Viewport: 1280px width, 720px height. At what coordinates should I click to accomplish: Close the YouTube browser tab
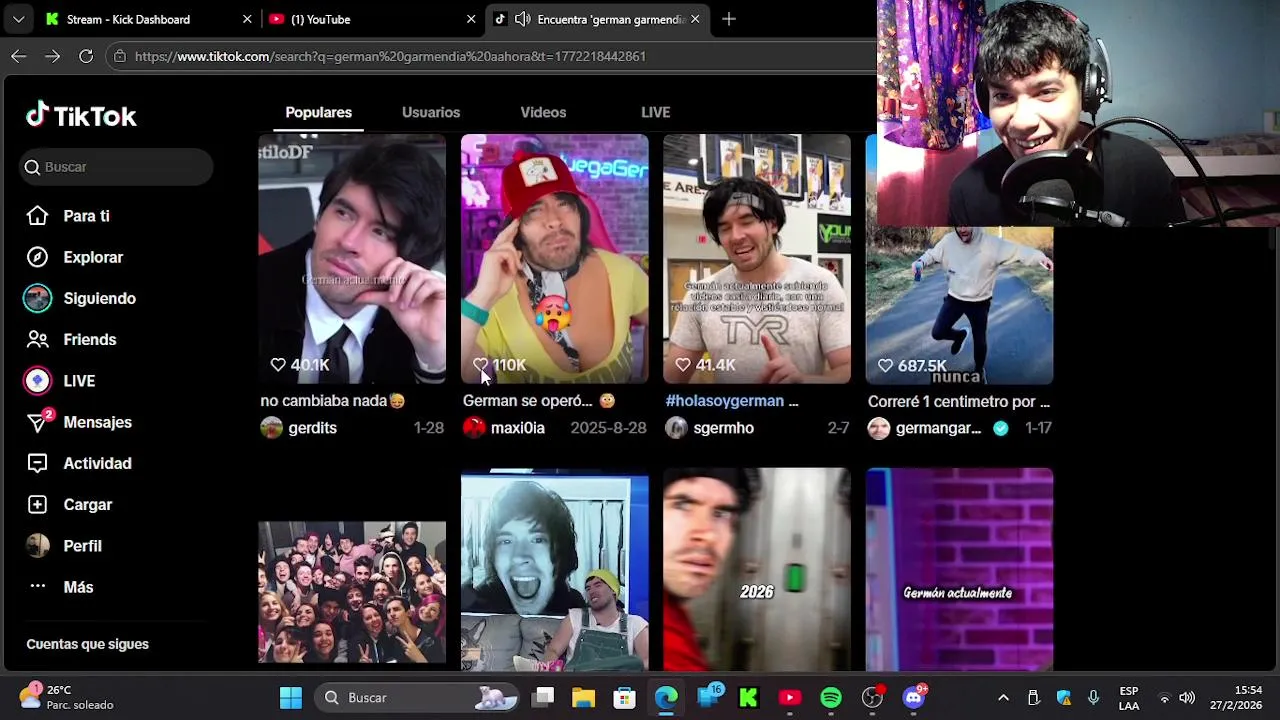click(471, 19)
